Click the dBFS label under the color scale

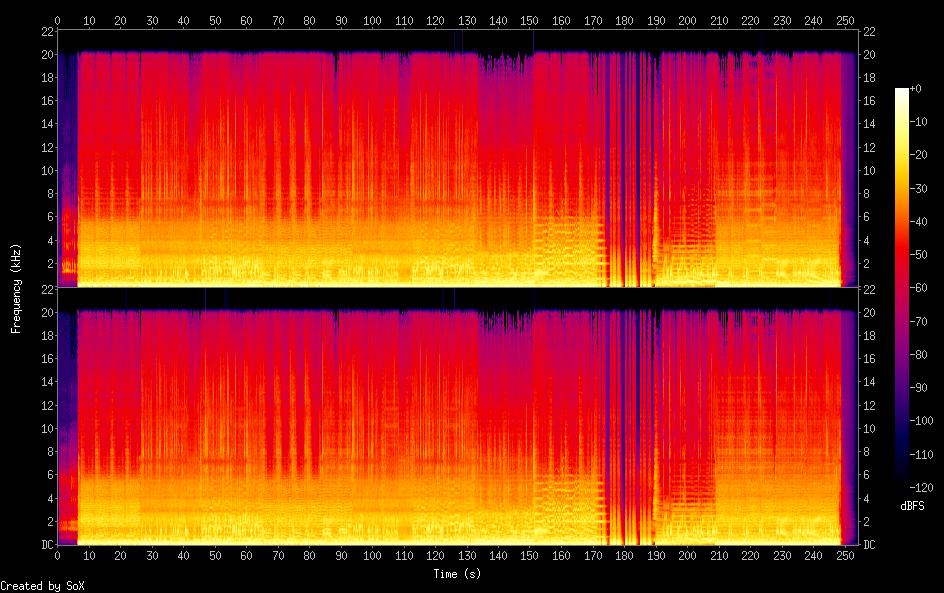click(912, 507)
